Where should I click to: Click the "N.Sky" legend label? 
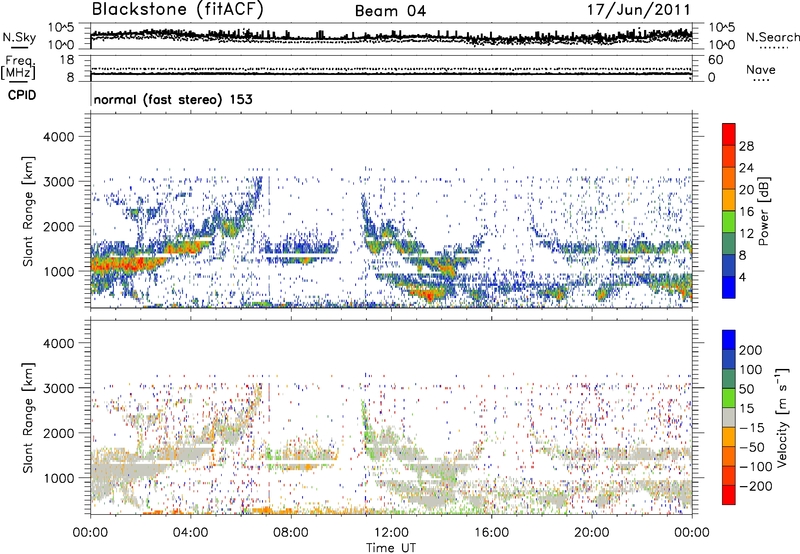click(x=19, y=37)
